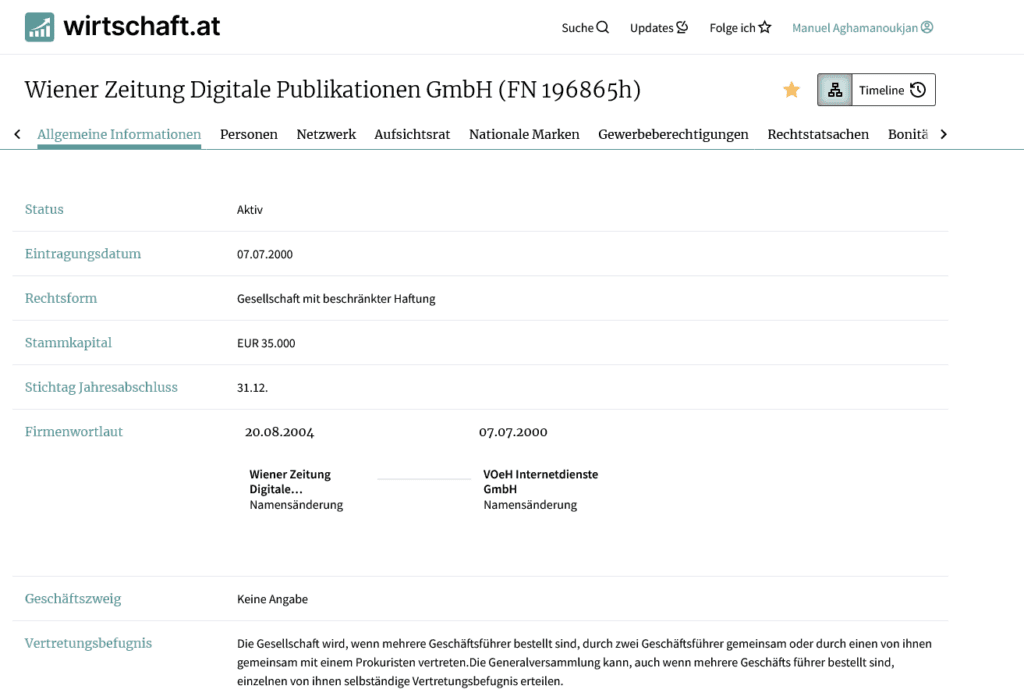This screenshot has width=1024, height=700.
Task: Open the profile icon beside Manuel Aghamanoukjan
Action: click(926, 27)
